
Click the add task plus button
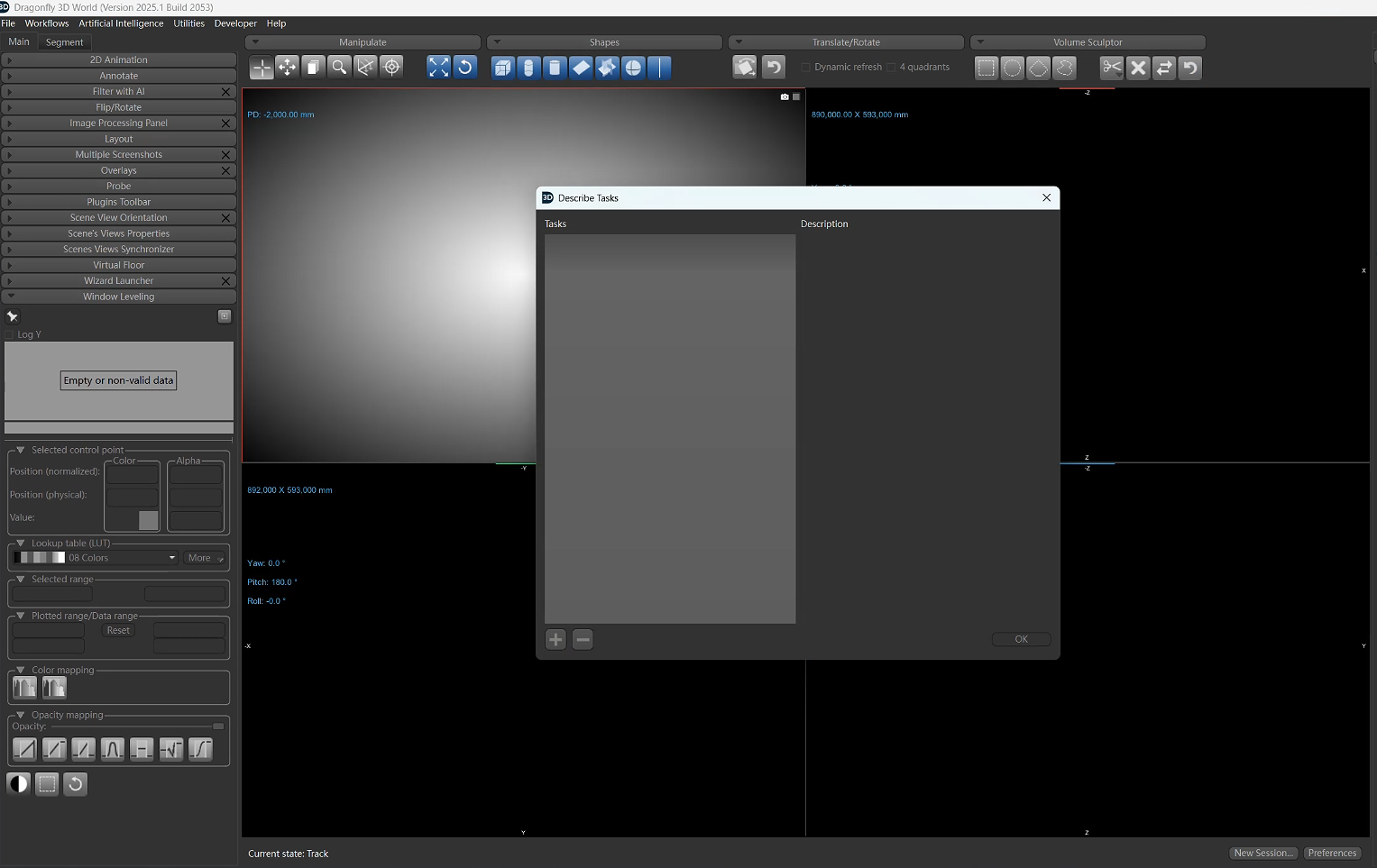[x=555, y=640]
